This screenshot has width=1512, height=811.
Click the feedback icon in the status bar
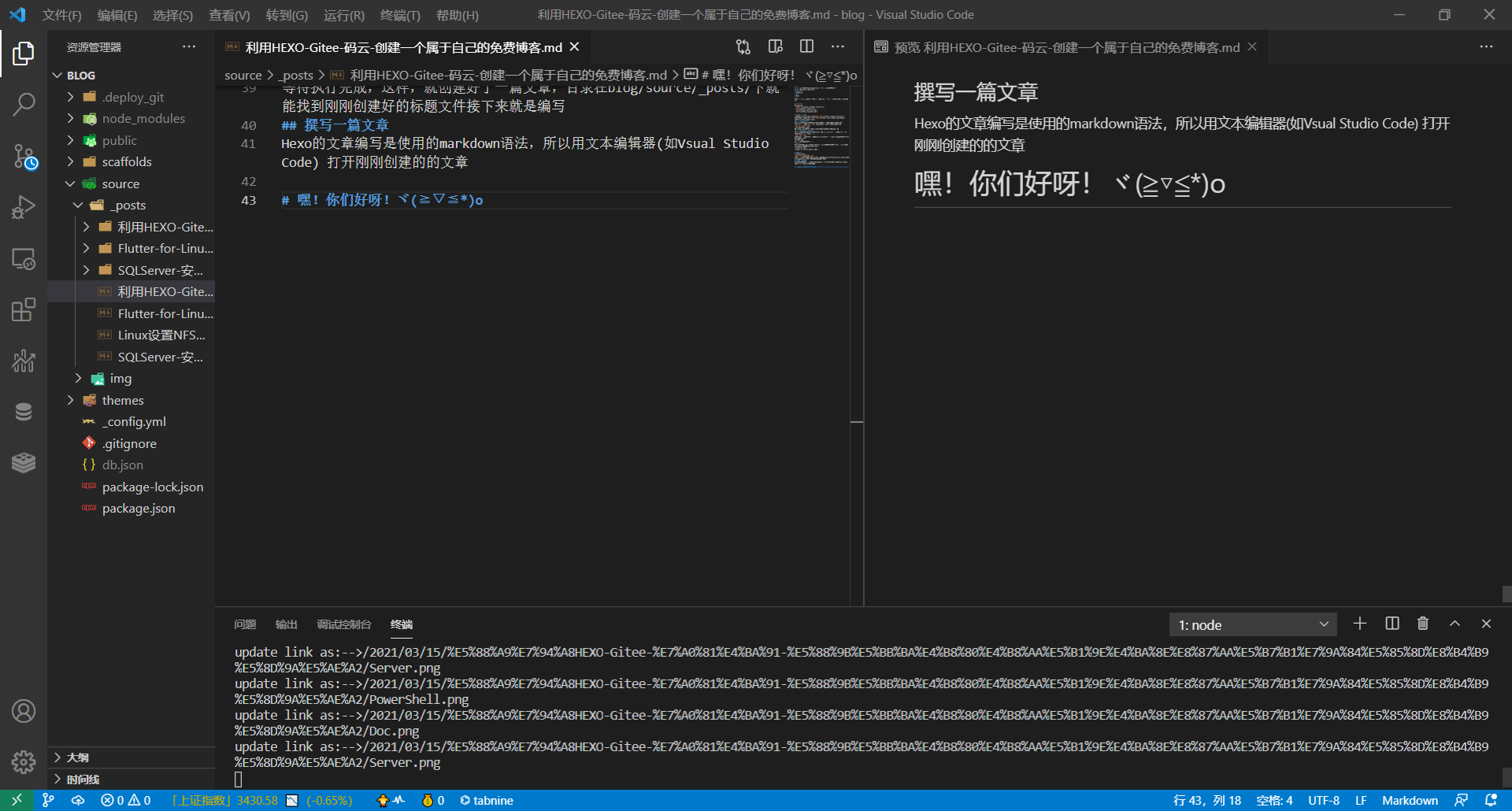[x=1461, y=800]
